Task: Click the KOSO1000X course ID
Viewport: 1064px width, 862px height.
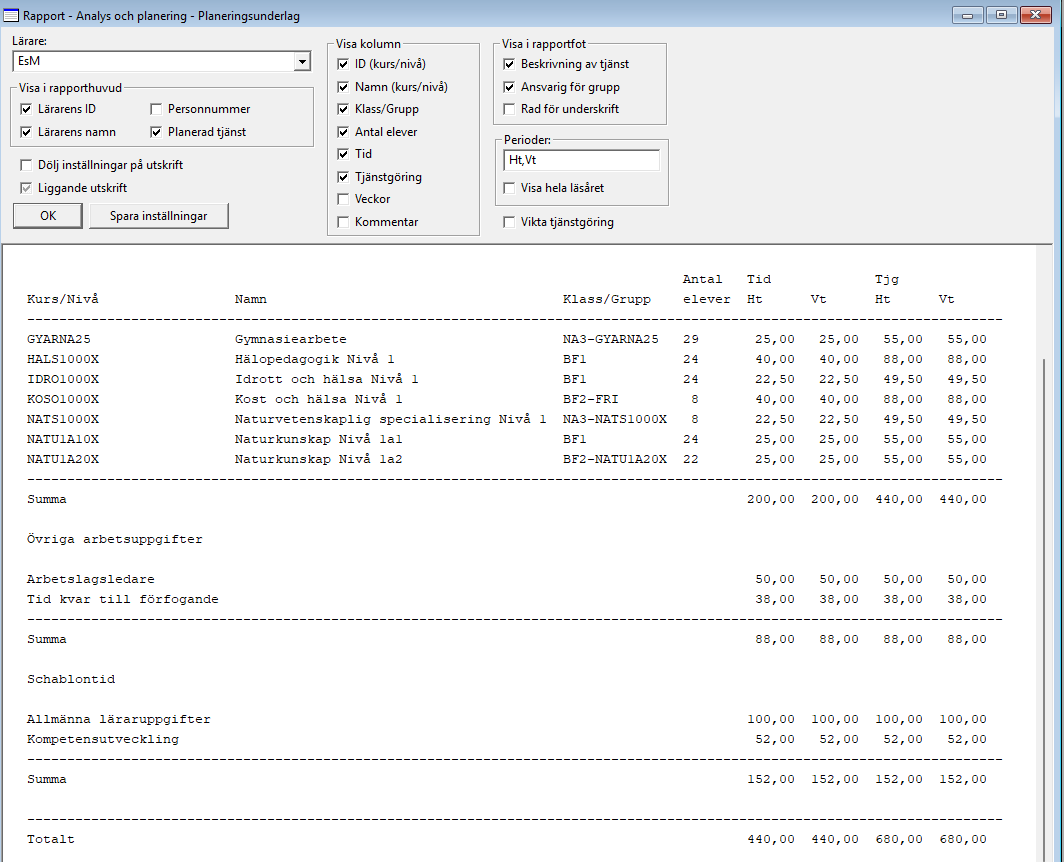Action: (63, 399)
